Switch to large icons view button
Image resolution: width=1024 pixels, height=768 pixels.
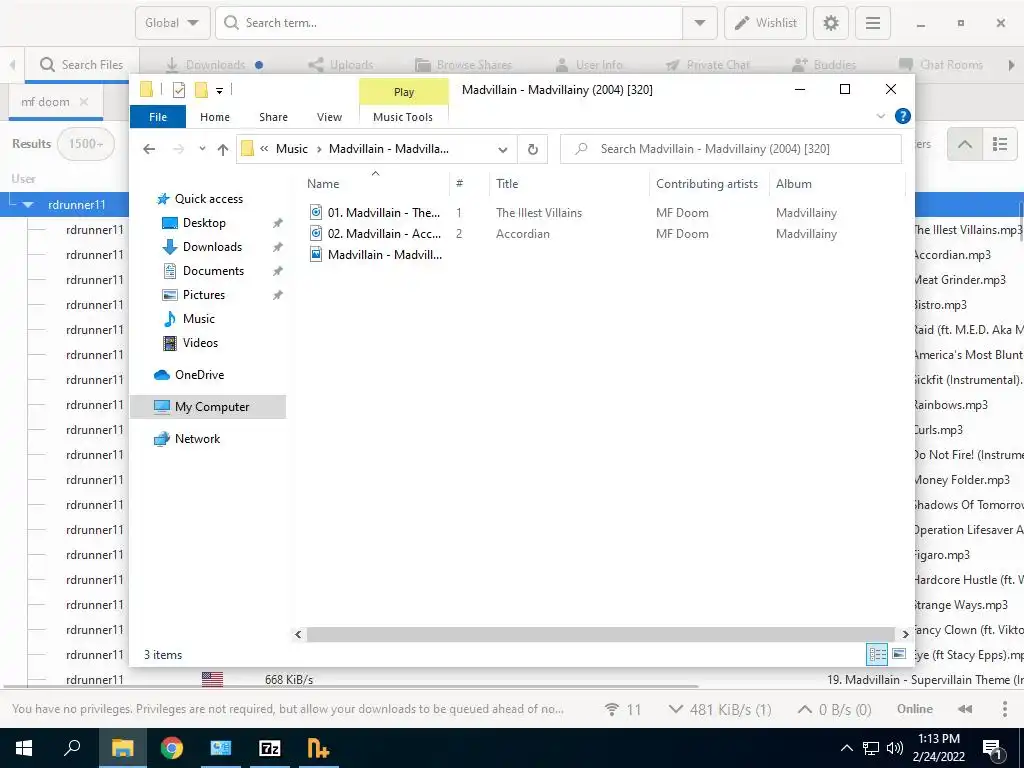click(x=899, y=654)
